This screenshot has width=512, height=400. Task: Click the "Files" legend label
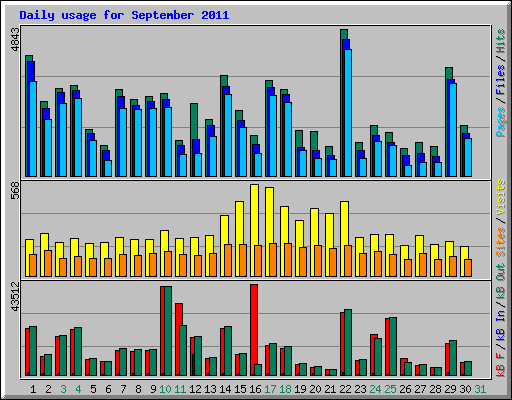[x=501, y=80]
